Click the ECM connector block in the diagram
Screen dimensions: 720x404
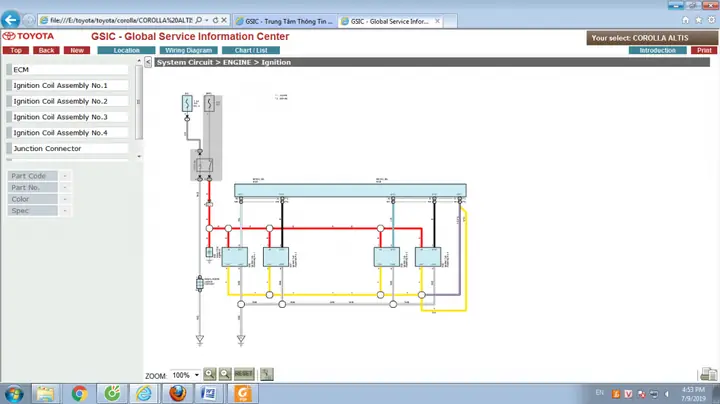(x=350, y=190)
